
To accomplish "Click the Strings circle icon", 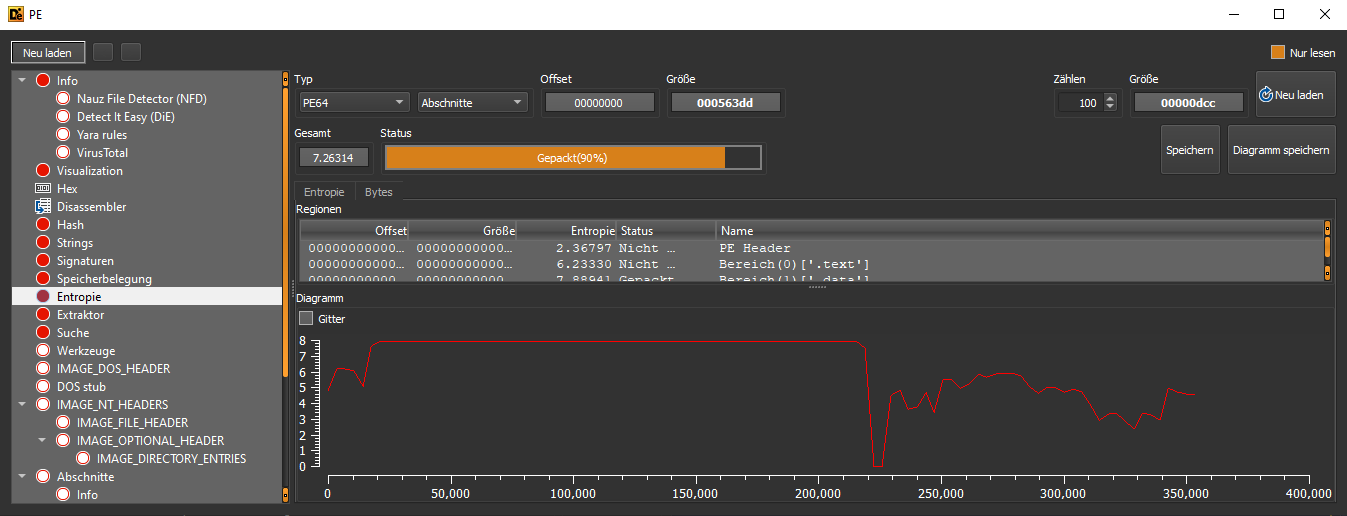I will (x=43, y=243).
